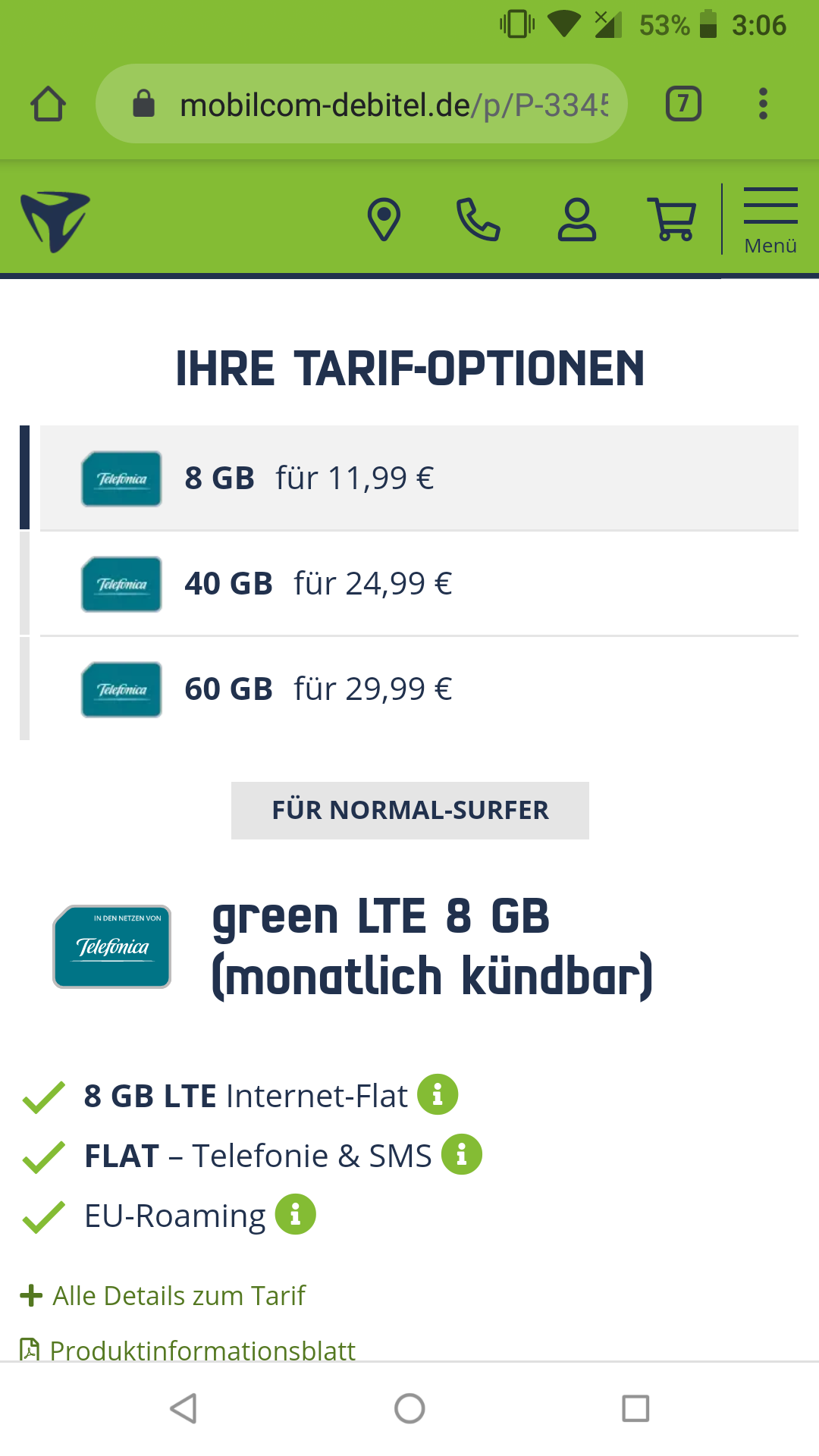Expand Alle Details zum Tarif
This screenshot has height=1456, width=819.
click(x=163, y=1295)
